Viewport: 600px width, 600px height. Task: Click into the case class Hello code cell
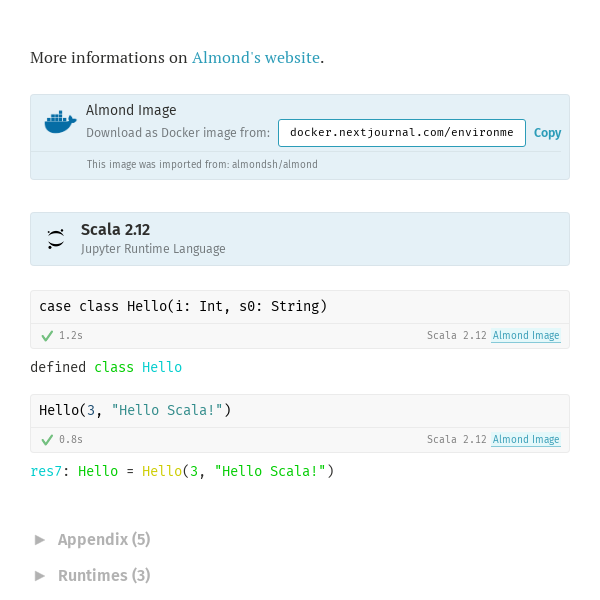[300, 307]
